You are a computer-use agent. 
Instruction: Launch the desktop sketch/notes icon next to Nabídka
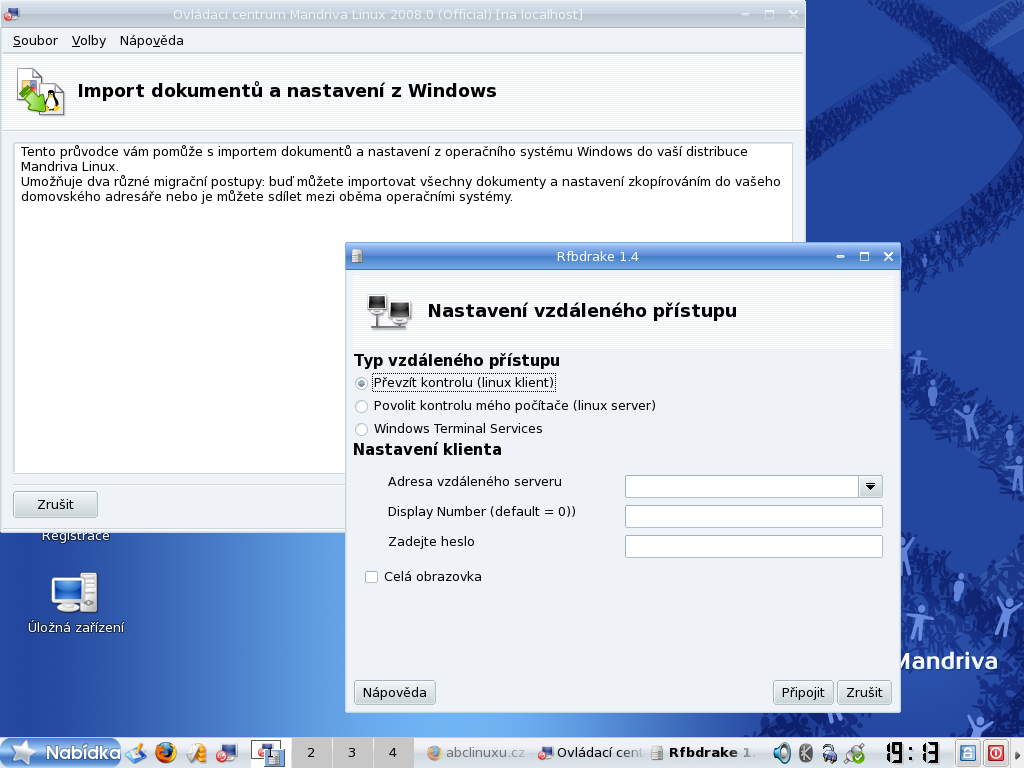(x=136, y=753)
